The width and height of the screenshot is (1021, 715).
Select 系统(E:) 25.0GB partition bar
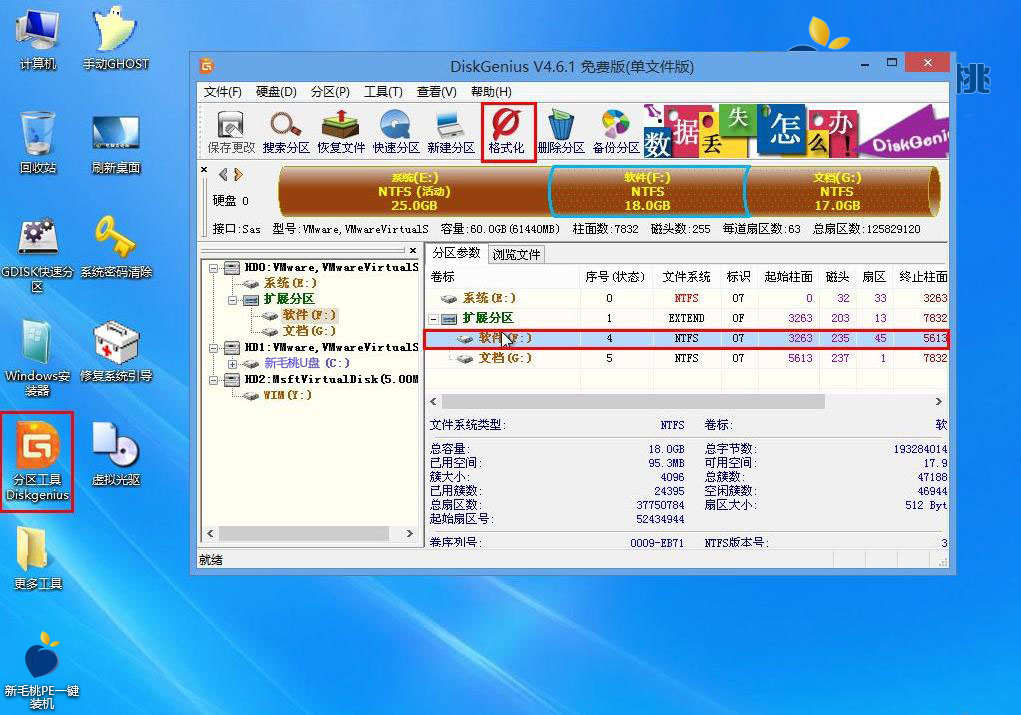click(414, 191)
